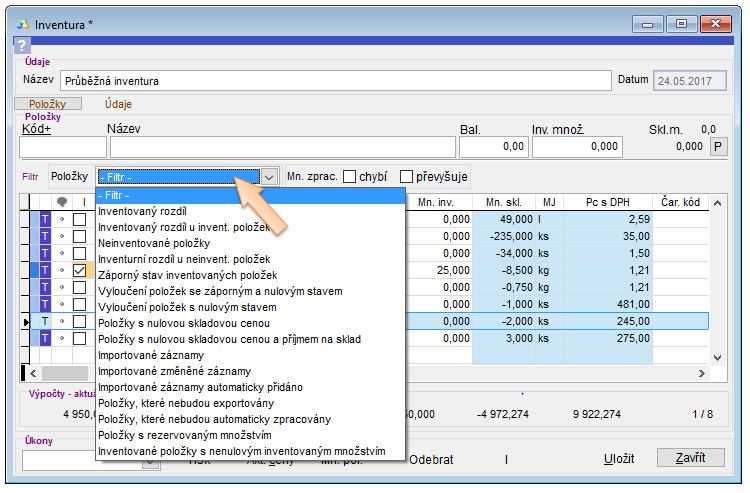Click the T icon in the checked row
The image size is (750, 493).
(x=45, y=270)
